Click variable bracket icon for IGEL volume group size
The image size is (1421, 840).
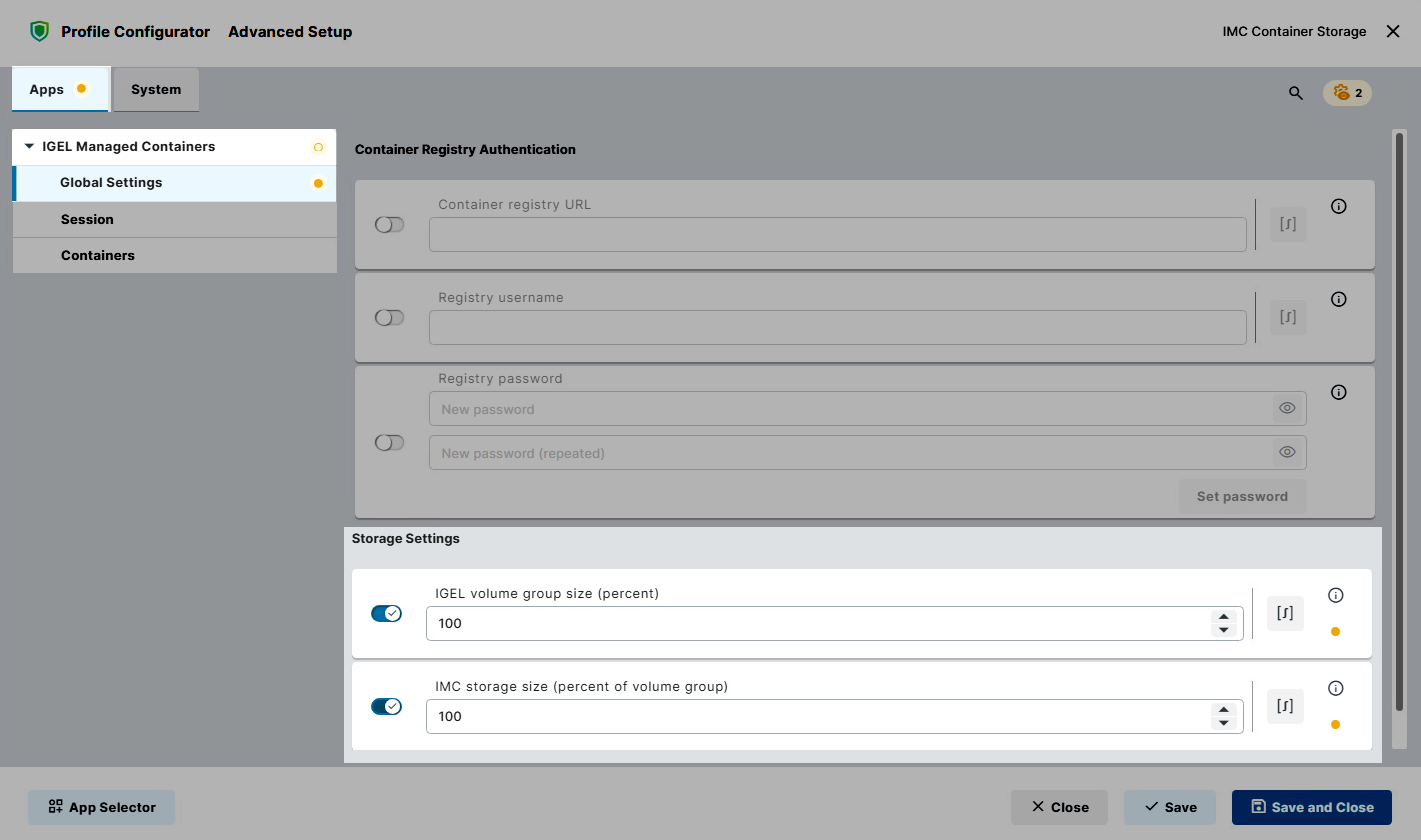[1285, 613]
